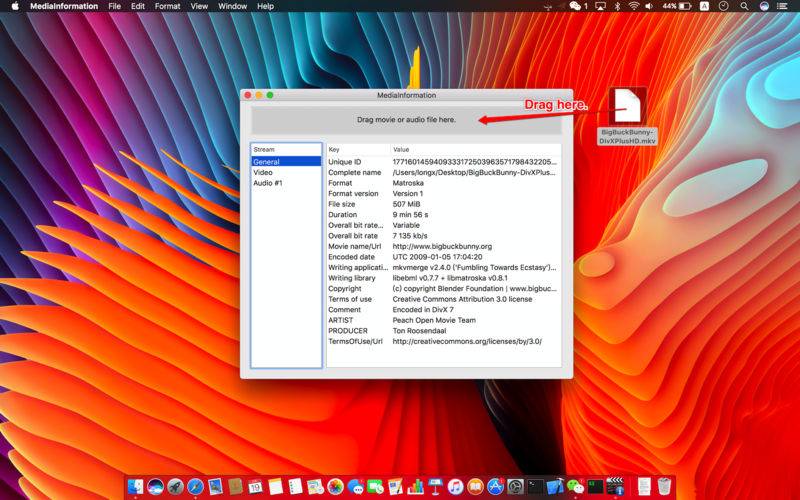The height and width of the screenshot is (500, 800).
Task: Click Bluetooth menu bar icon
Action: [617, 6]
